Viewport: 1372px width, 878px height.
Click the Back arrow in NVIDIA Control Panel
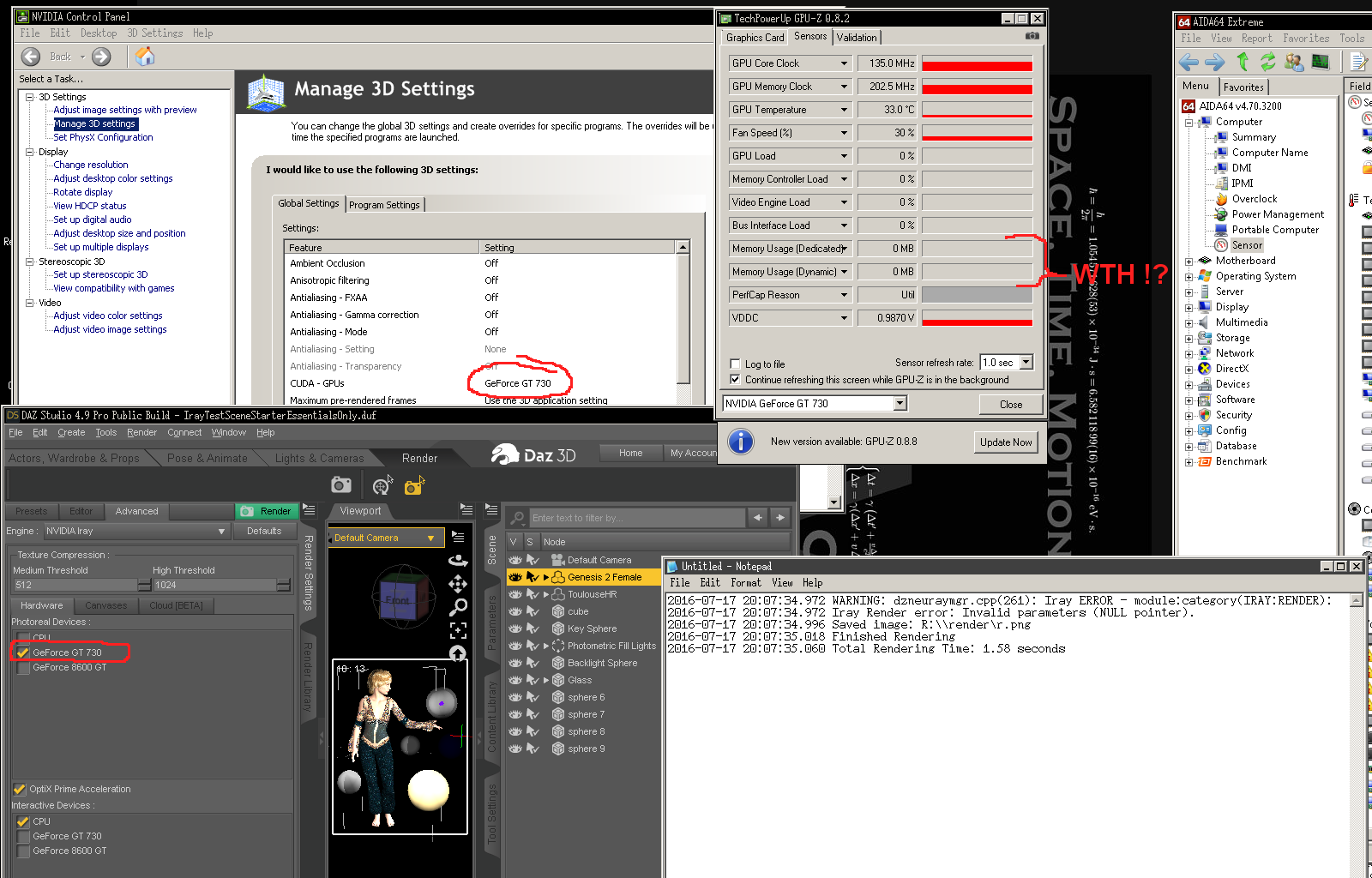(31, 57)
